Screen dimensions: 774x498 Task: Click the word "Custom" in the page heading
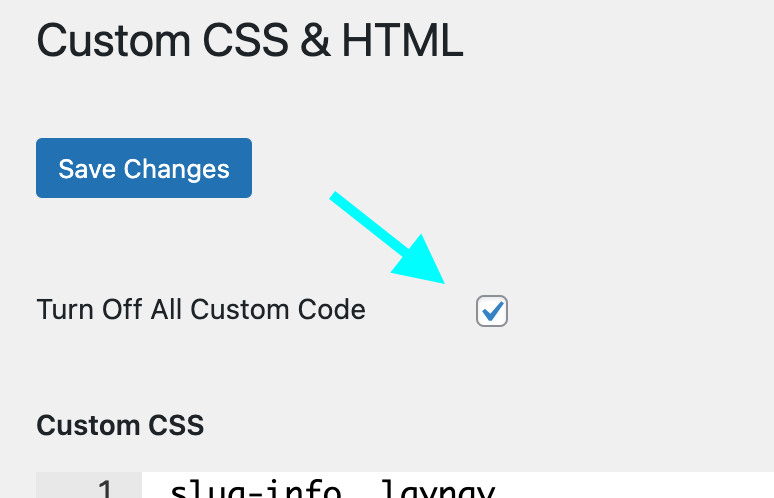(x=111, y=41)
